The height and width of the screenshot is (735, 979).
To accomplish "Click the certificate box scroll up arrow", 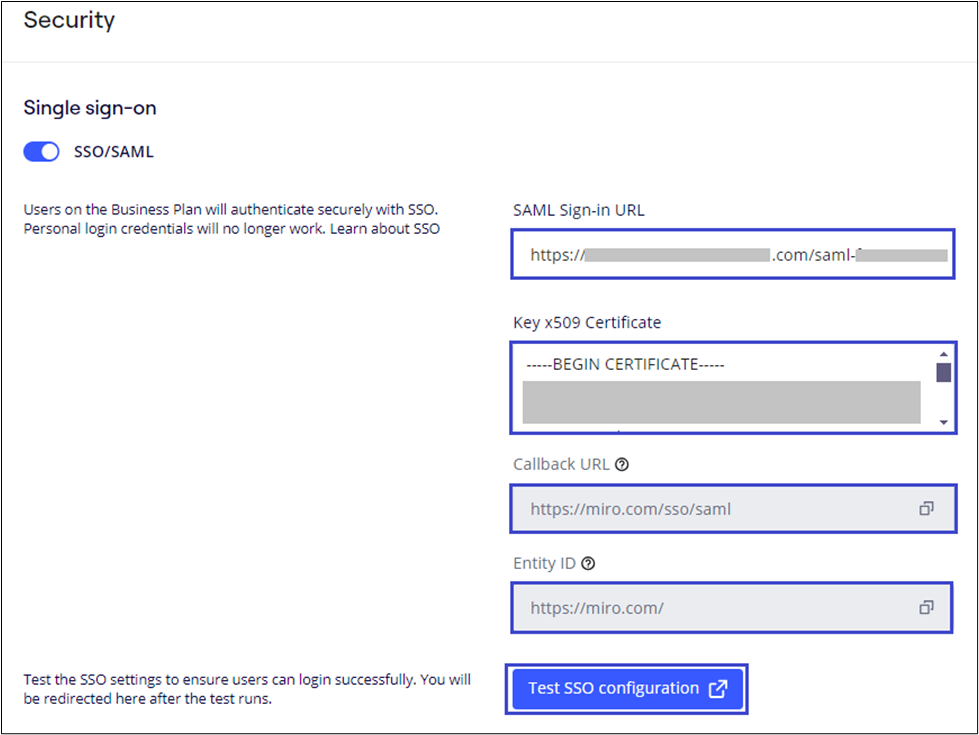I will tap(943, 353).
